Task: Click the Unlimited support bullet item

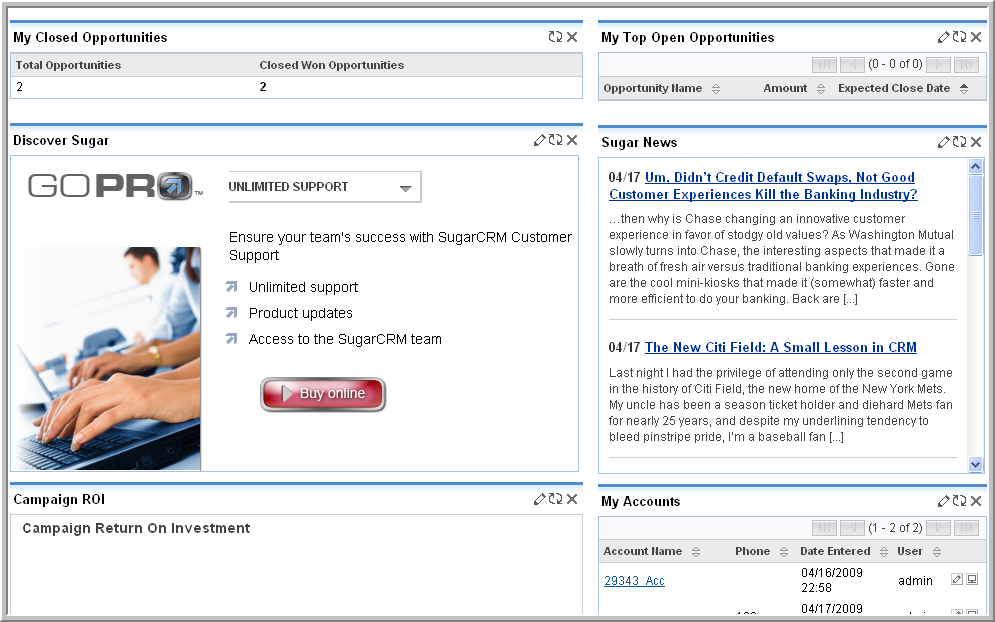Action: coord(303,287)
